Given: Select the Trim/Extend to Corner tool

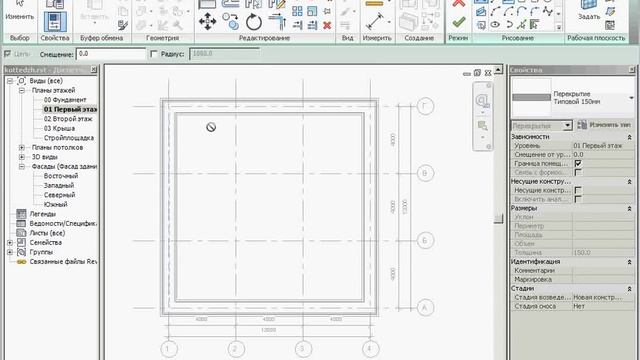Looking at the screenshot, I should (278, 22).
